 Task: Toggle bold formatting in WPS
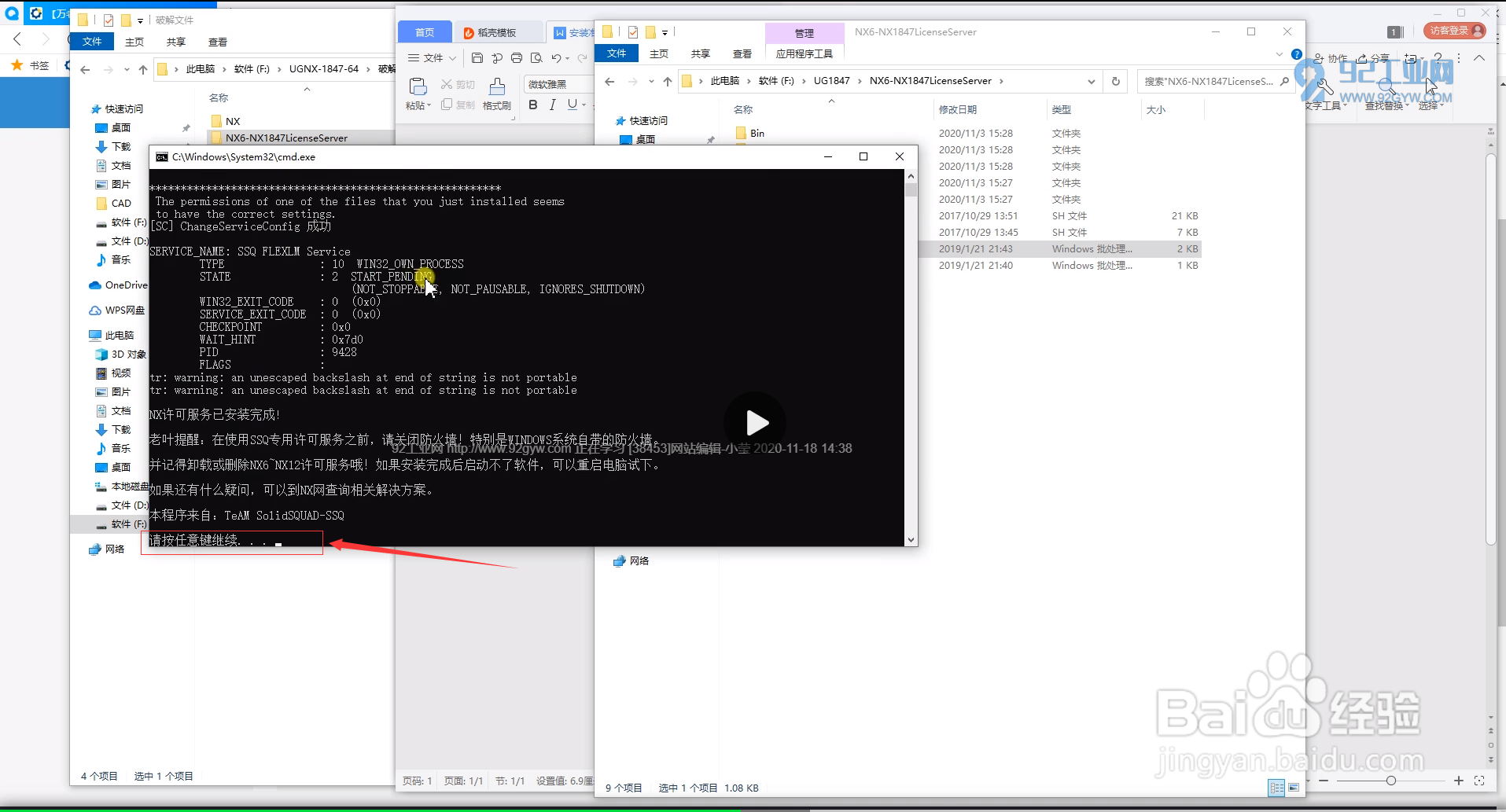[x=533, y=105]
